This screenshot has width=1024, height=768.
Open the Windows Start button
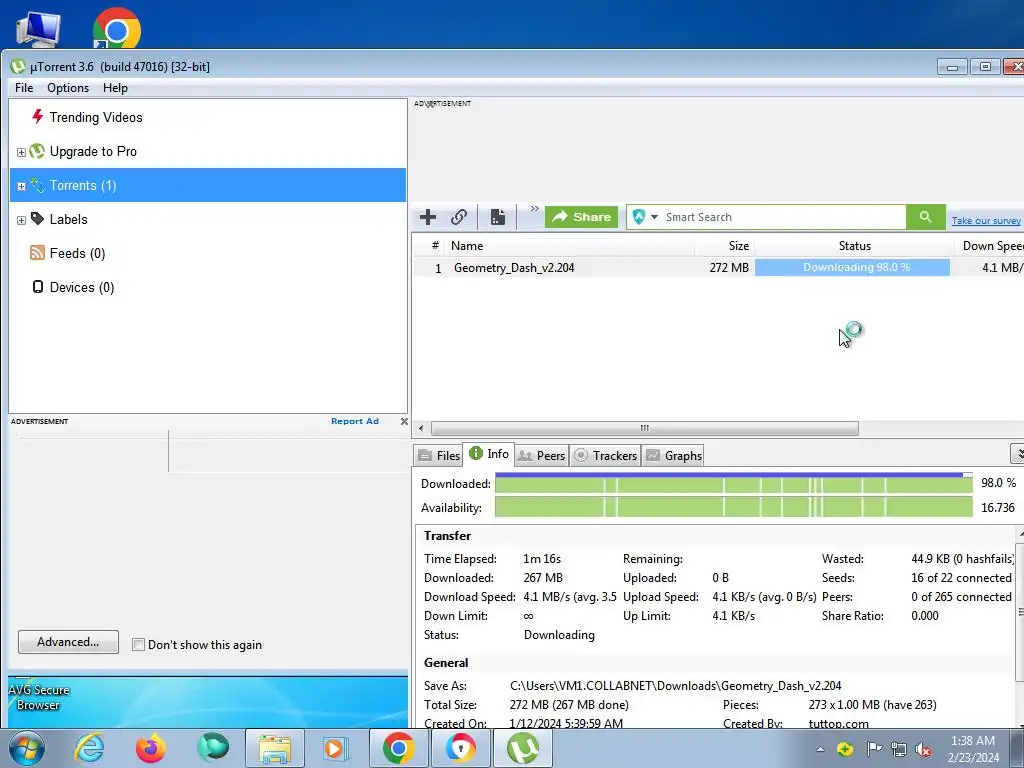click(27, 748)
